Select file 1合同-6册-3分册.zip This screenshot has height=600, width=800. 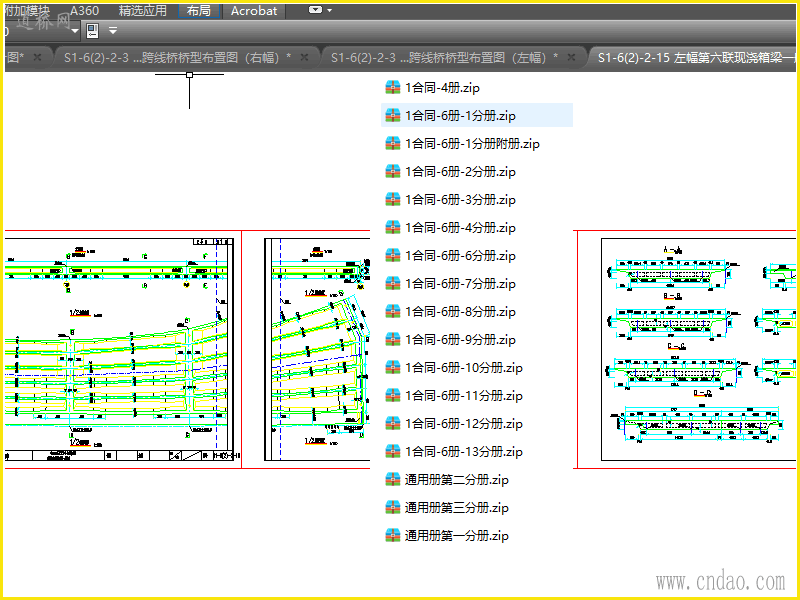(x=460, y=200)
